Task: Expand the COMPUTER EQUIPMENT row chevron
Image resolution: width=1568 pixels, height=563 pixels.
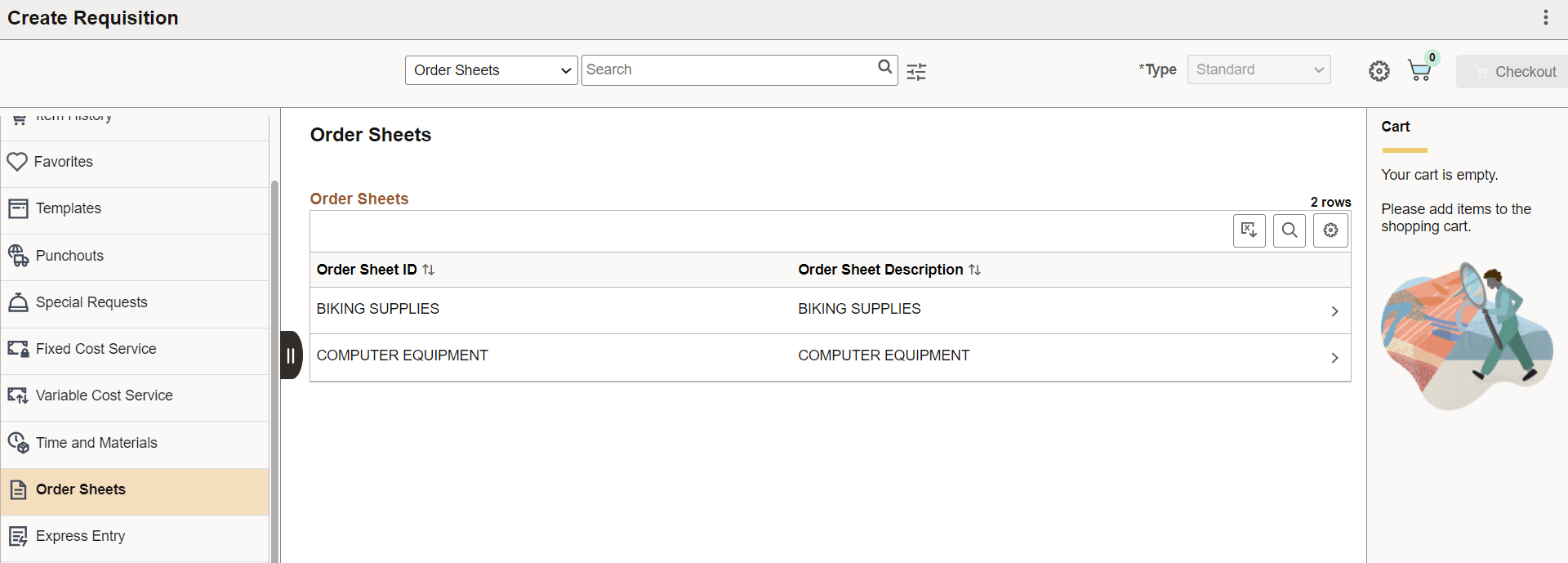Action: [1334, 358]
